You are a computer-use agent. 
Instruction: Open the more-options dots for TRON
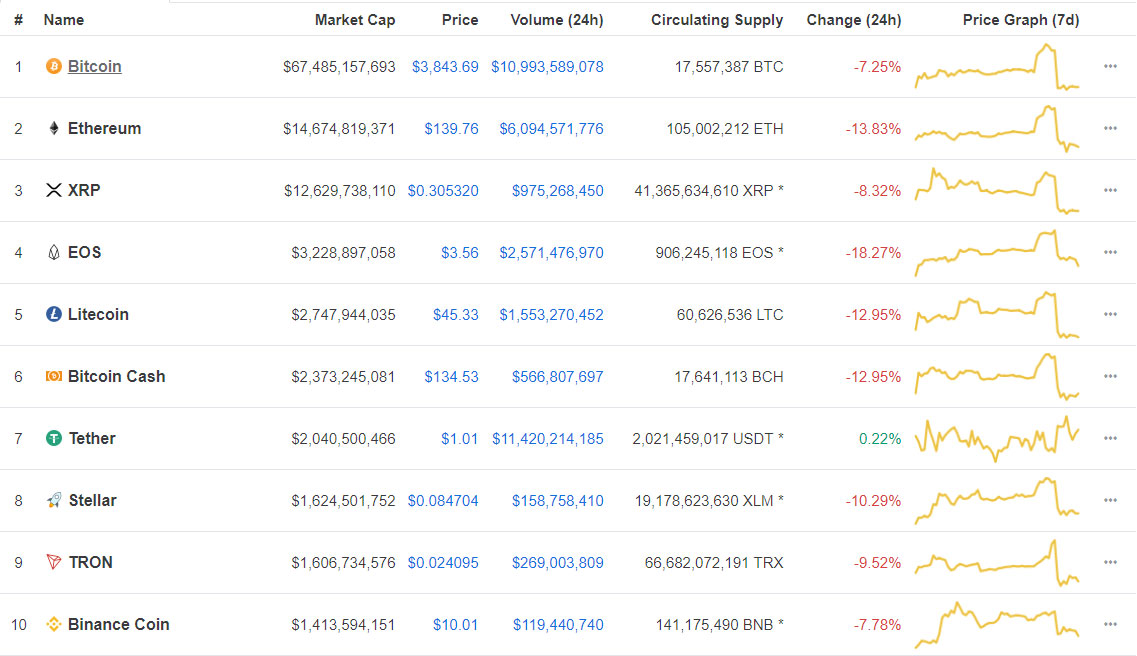click(x=1110, y=562)
